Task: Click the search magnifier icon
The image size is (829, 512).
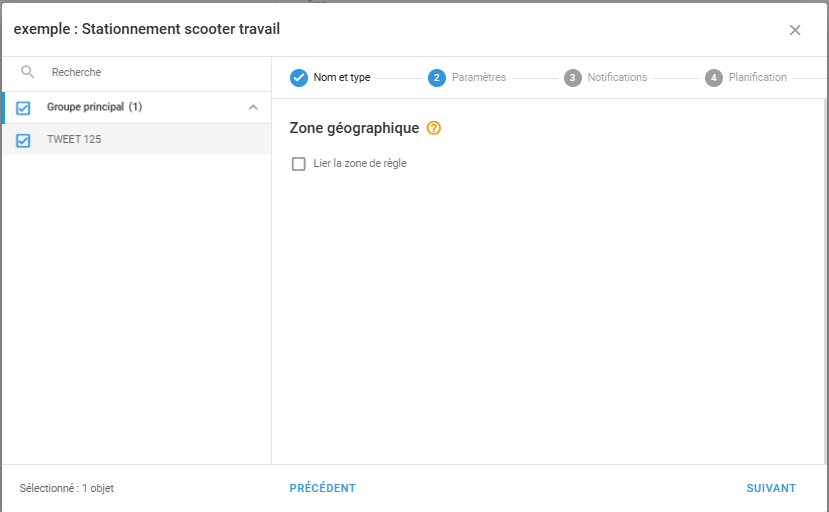Action: point(28,72)
